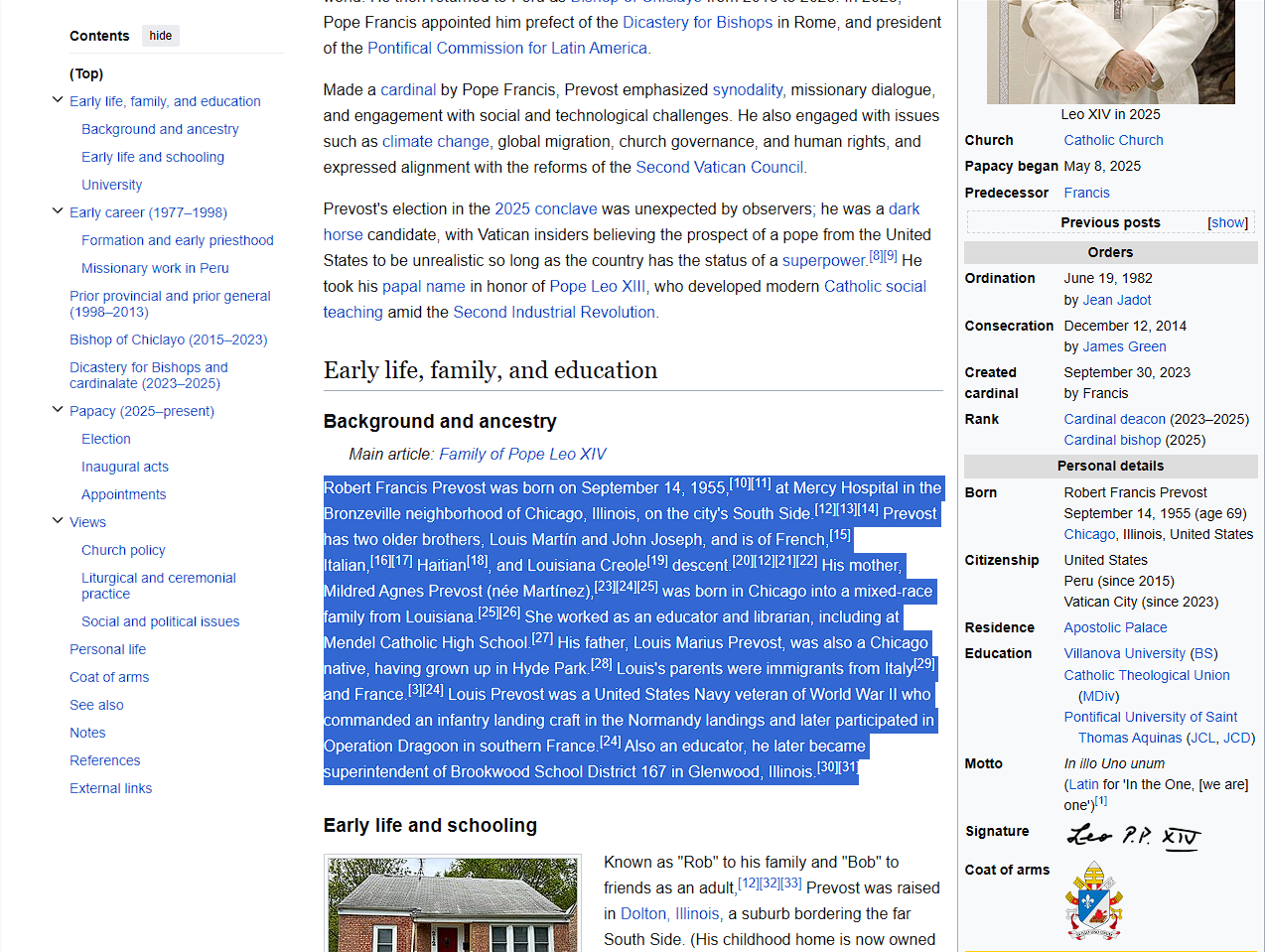The width and height of the screenshot is (1266, 952).
Task: Open Cardinal deacon link
Action: coord(1115,419)
